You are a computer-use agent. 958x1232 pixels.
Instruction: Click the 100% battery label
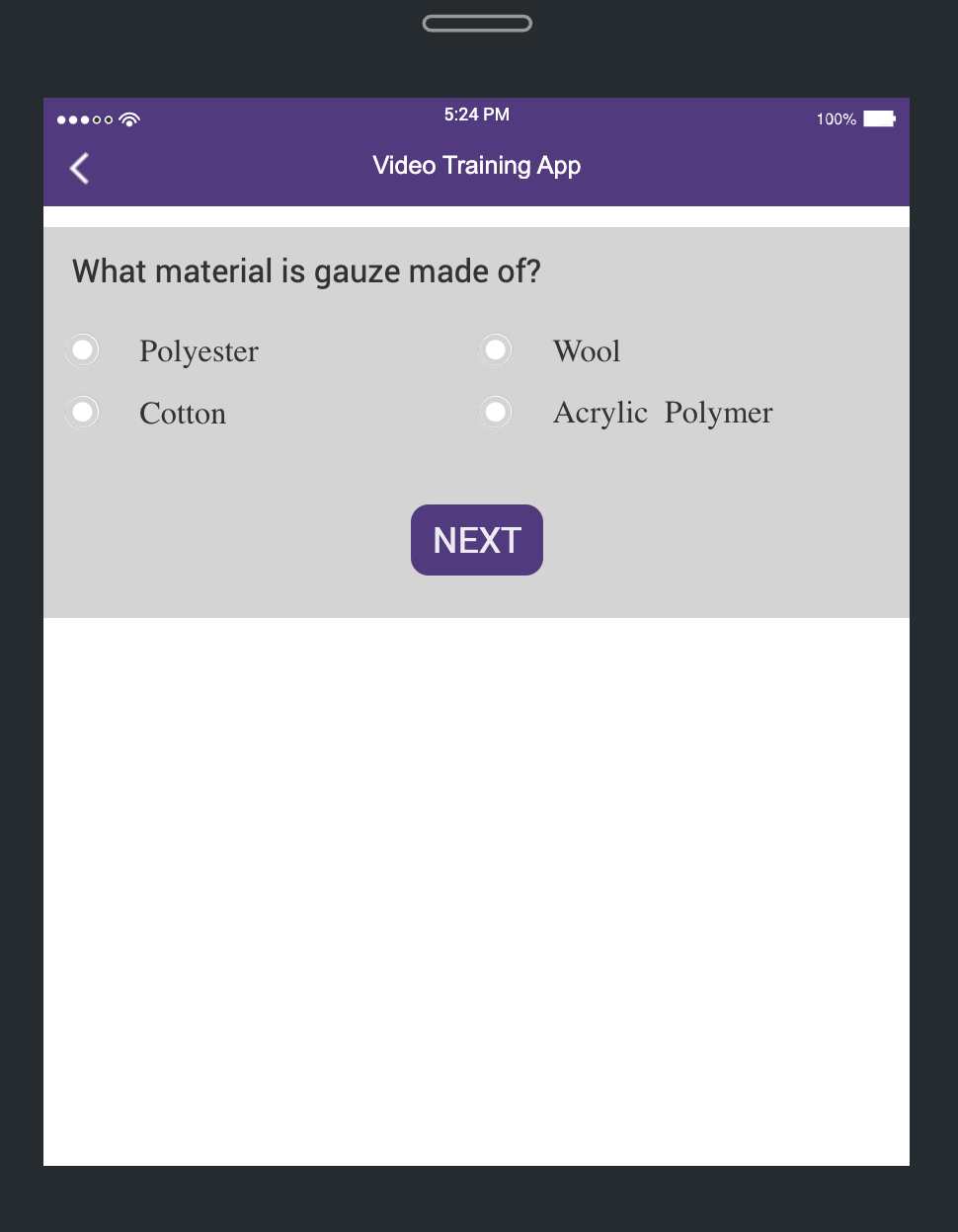click(x=835, y=118)
